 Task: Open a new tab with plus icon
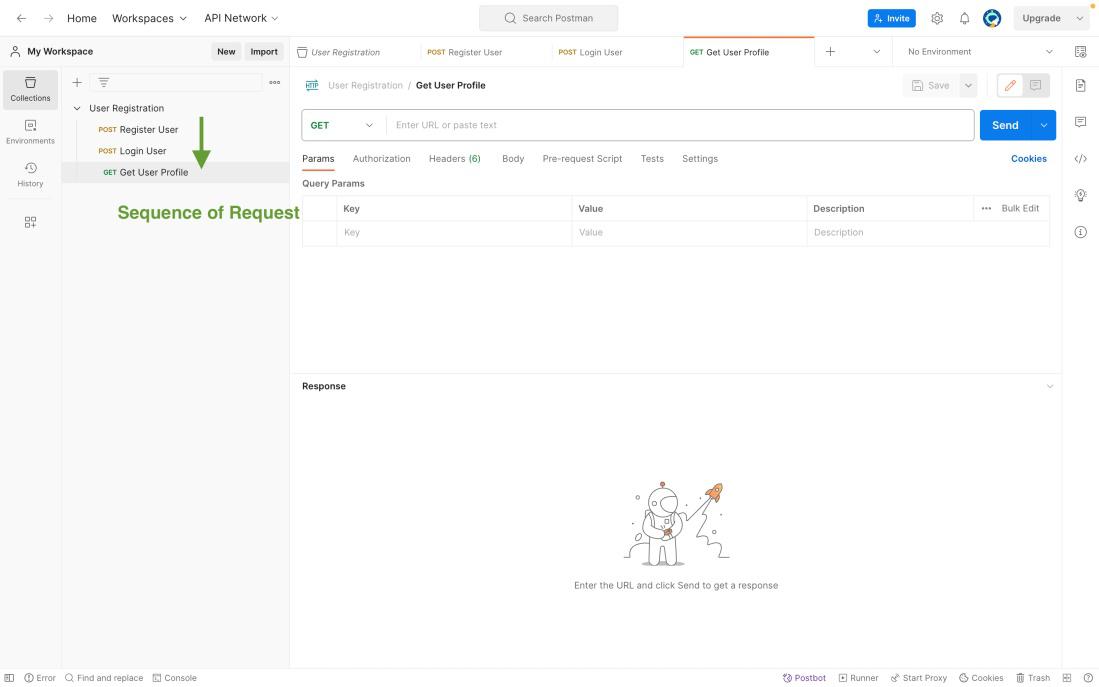830,52
